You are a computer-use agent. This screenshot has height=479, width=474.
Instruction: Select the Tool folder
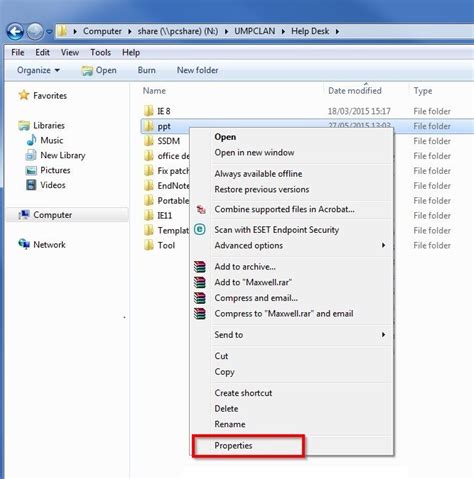[166, 245]
